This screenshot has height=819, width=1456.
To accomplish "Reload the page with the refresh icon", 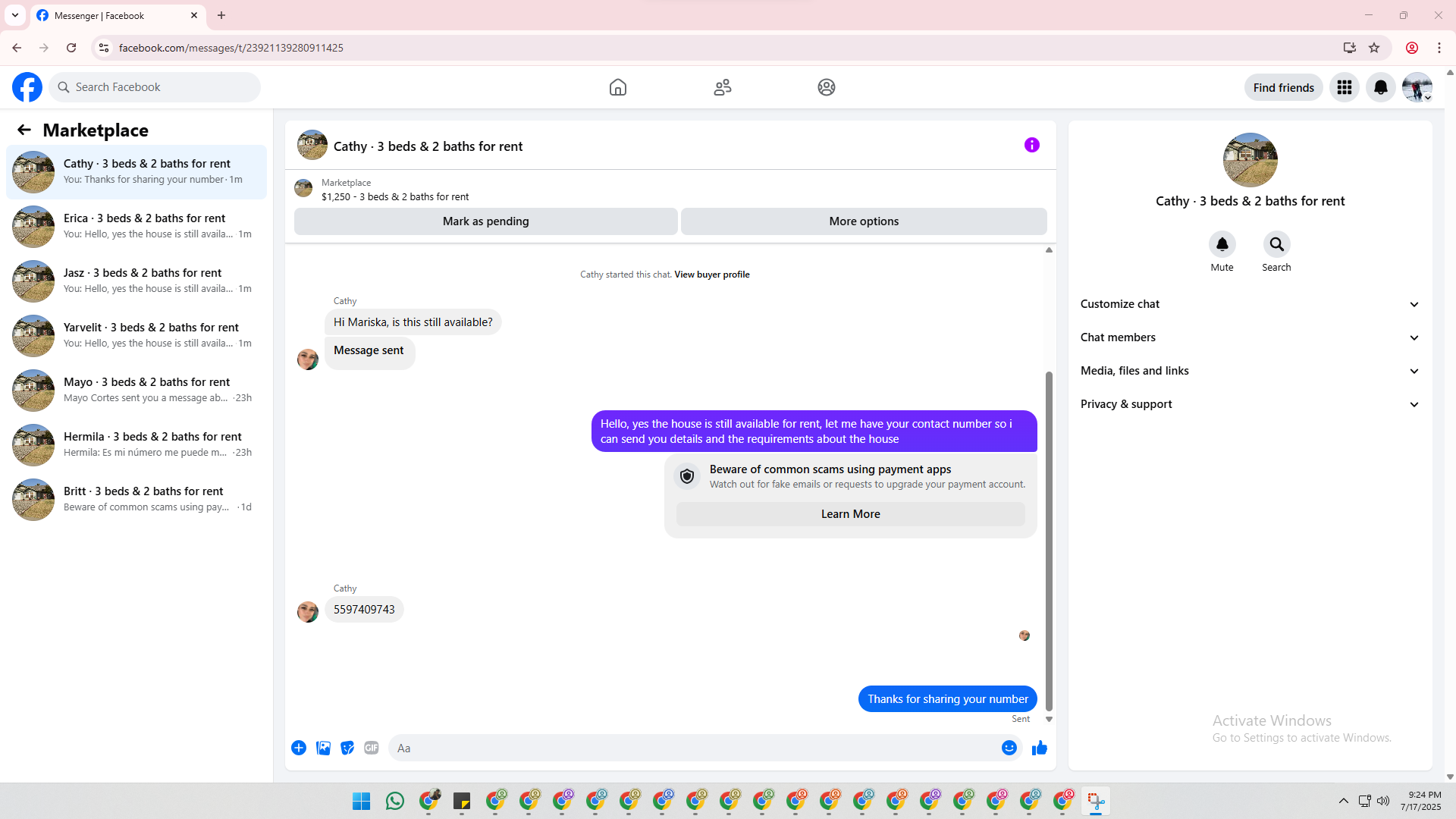I will tap(71, 48).
